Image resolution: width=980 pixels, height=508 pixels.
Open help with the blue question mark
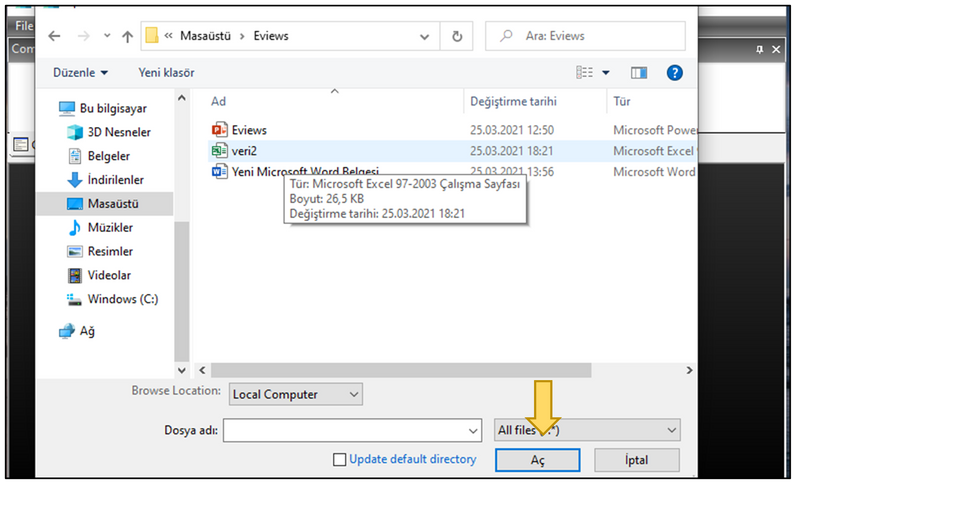click(674, 72)
